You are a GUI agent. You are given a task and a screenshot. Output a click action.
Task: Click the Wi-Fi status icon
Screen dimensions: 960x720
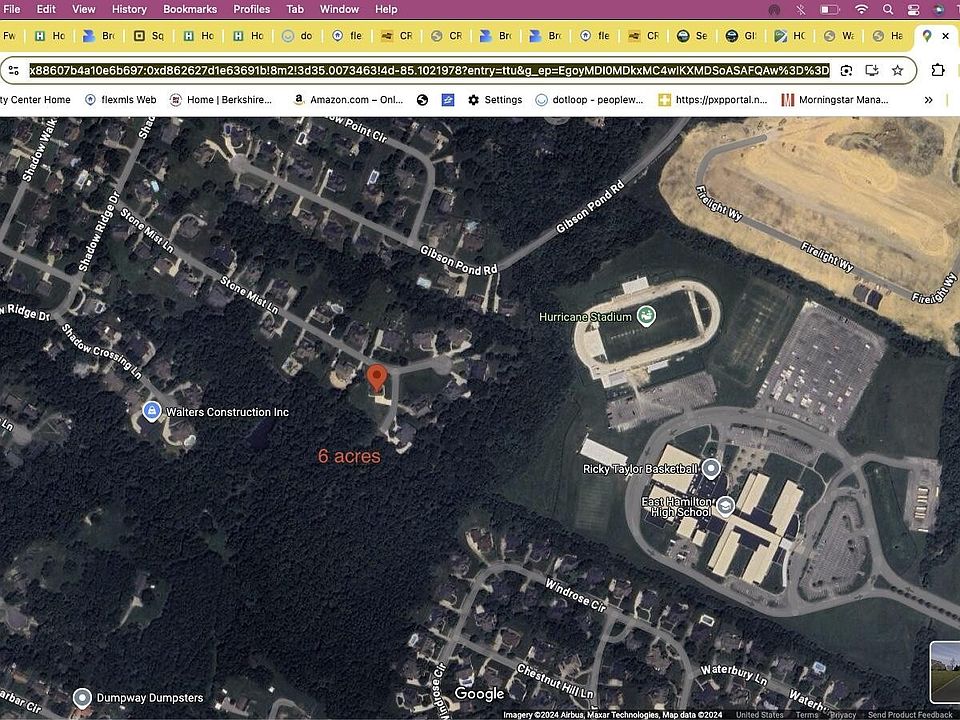(x=861, y=9)
